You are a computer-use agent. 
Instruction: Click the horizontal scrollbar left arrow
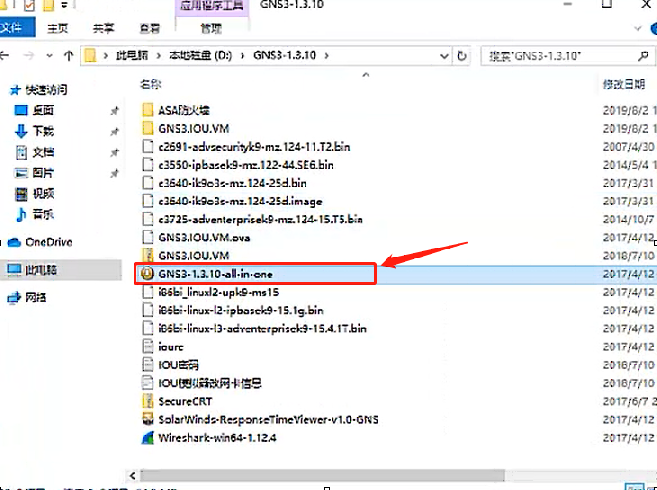(x=133, y=476)
